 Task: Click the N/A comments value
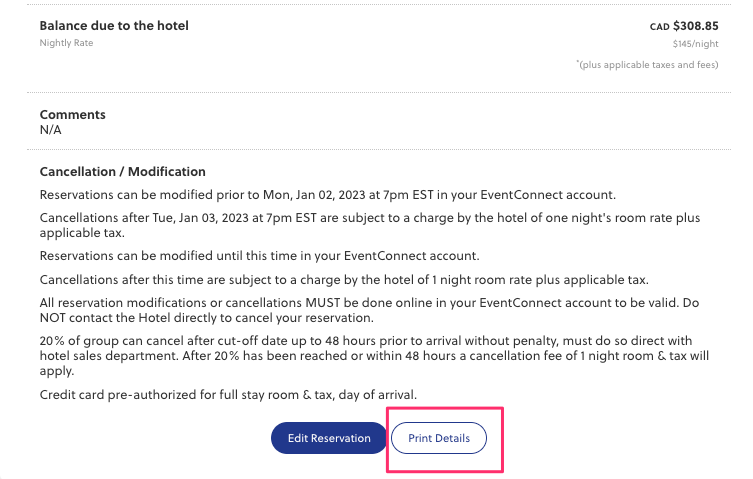click(51, 129)
